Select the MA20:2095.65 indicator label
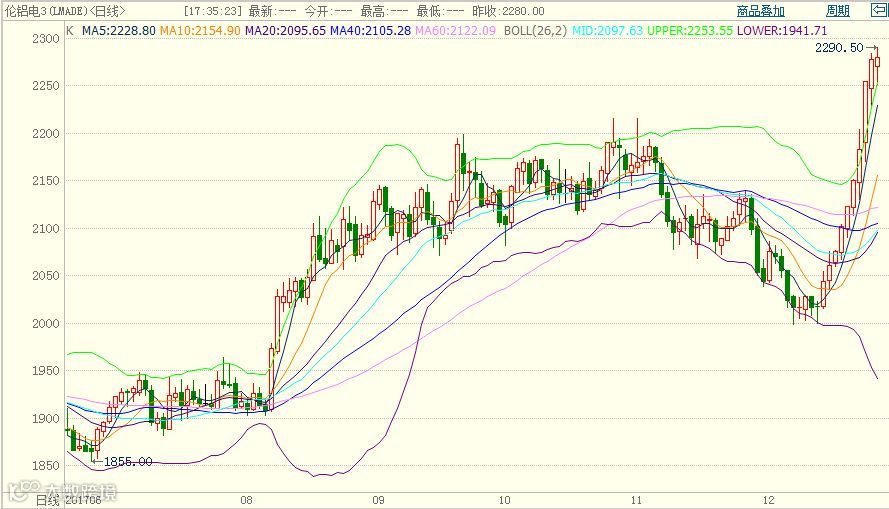The image size is (889, 509). (x=285, y=30)
